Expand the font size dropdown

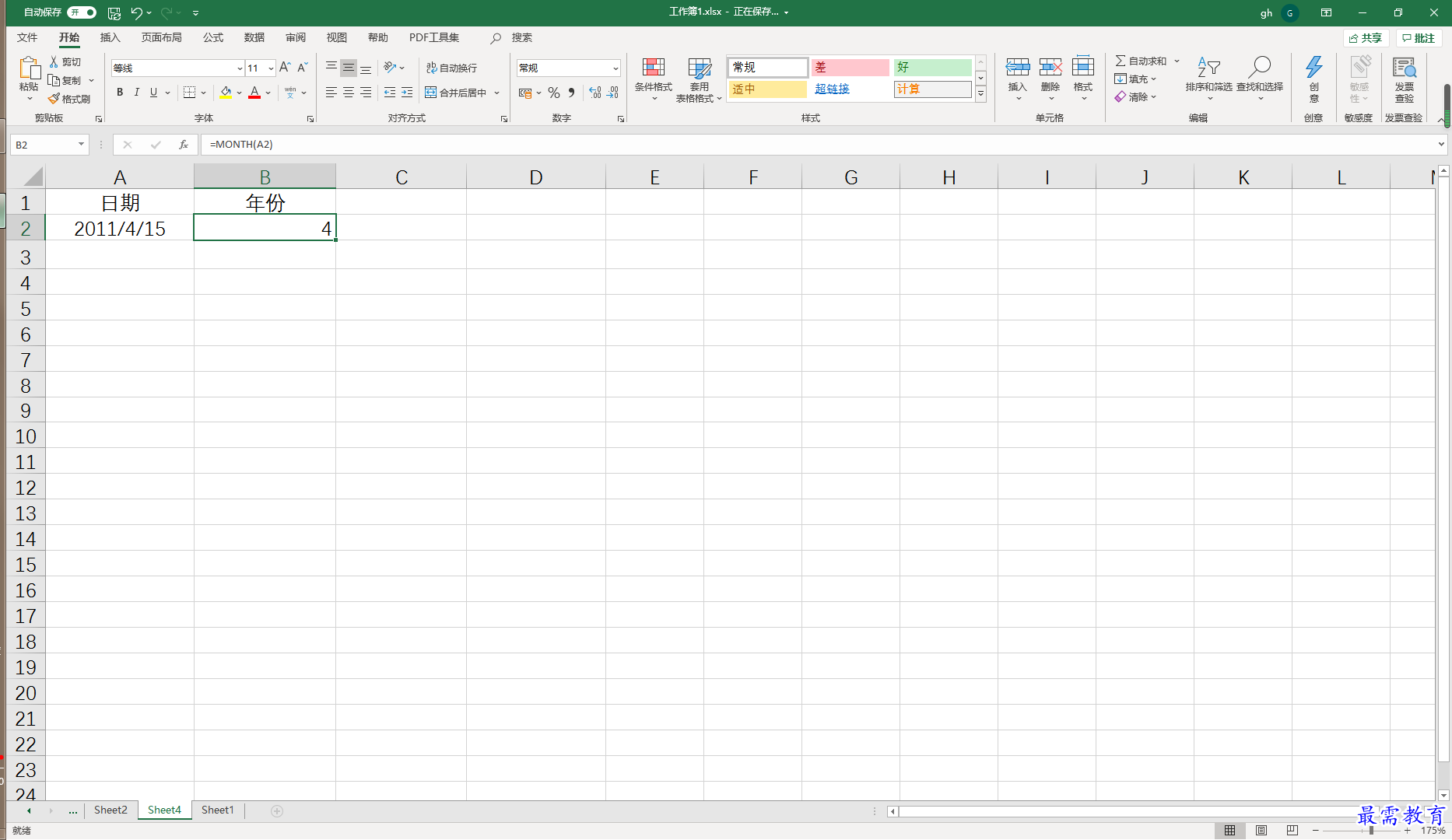point(271,68)
